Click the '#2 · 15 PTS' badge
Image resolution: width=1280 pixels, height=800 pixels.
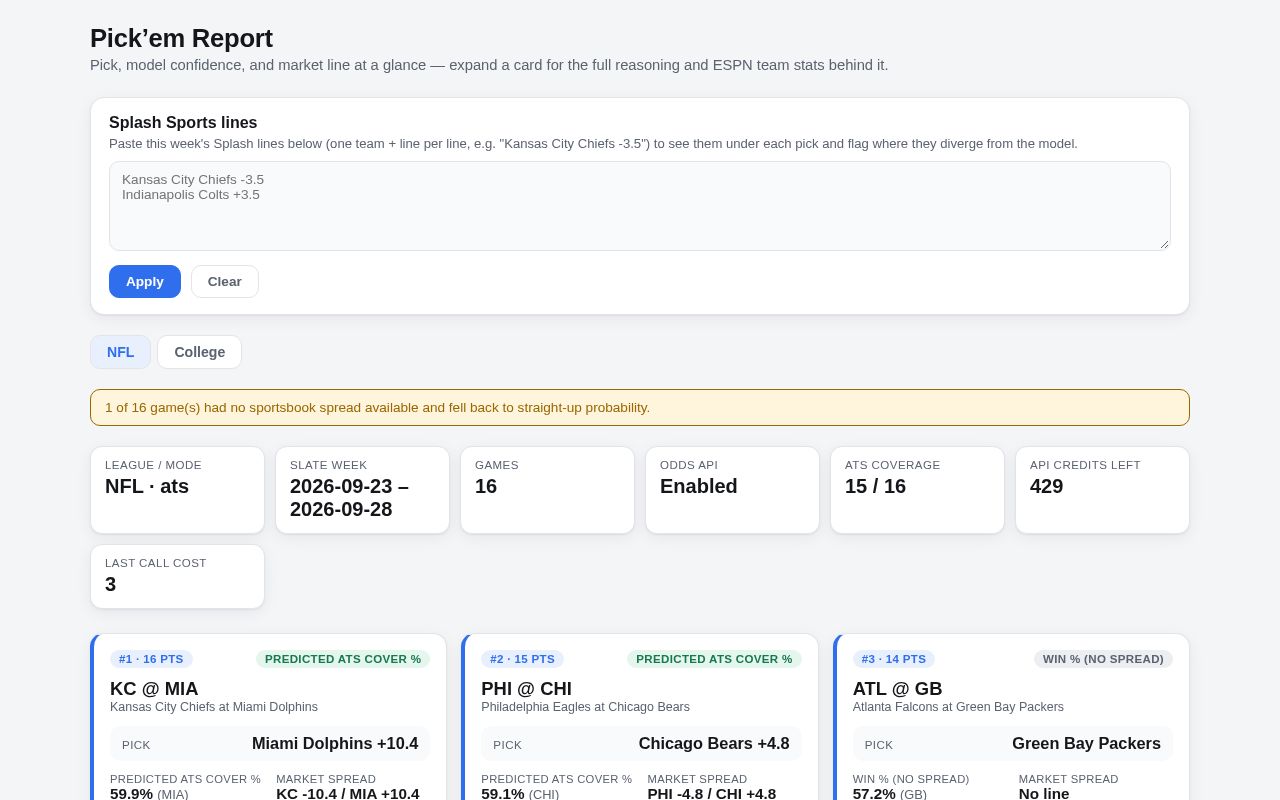coord(522,659)
